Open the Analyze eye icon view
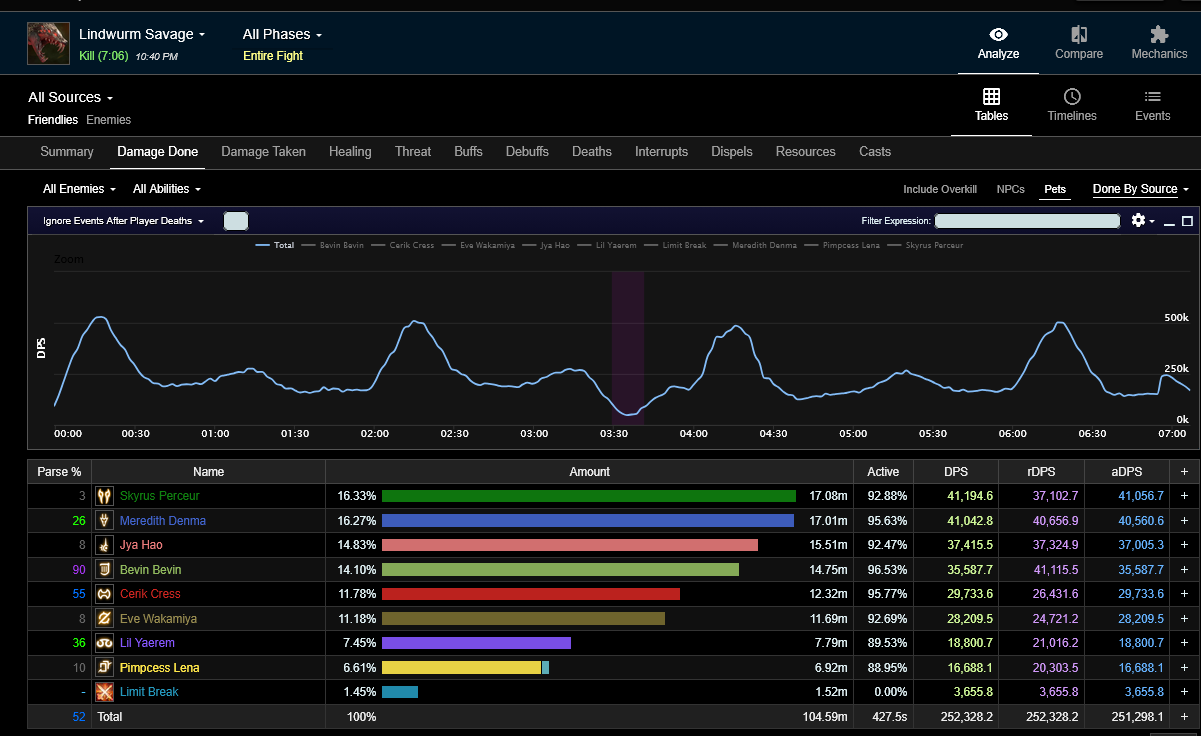Image resolution: width=1201 pixels, height=736 pixels. pos(998,34)
